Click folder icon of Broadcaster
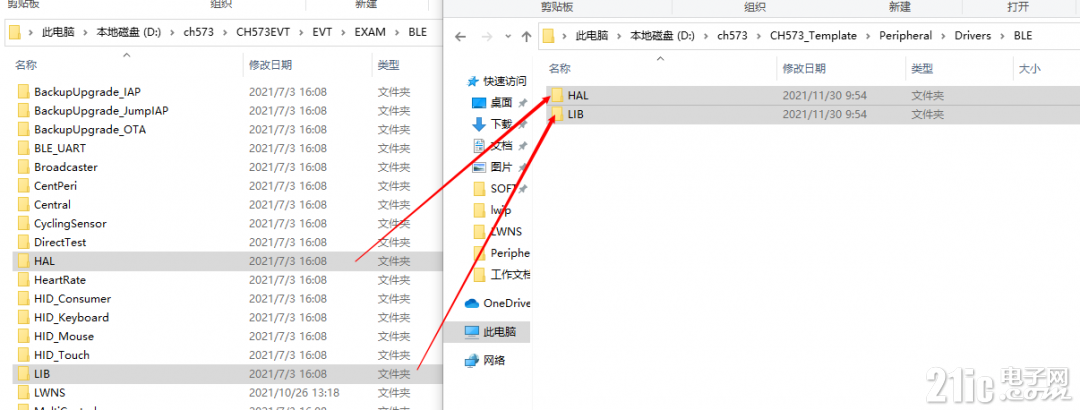The width and height of the screenshot is (1080, 410). [x=24, y=167]
